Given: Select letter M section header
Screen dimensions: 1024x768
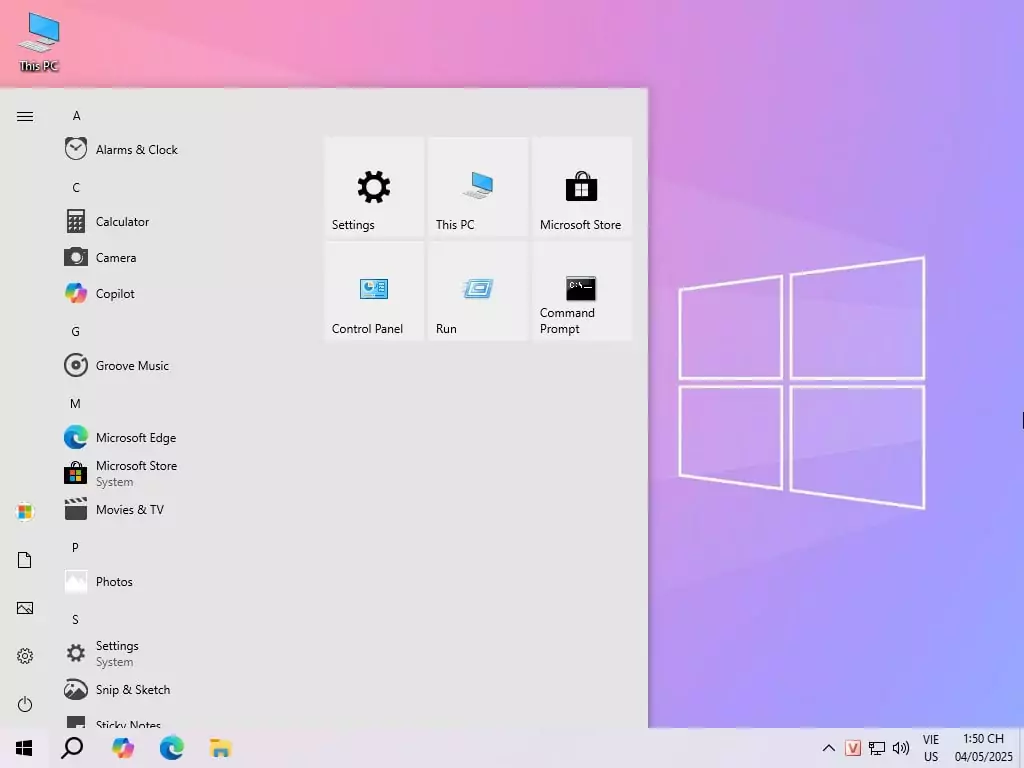Looking at the screenshot, I should [76, 403].
